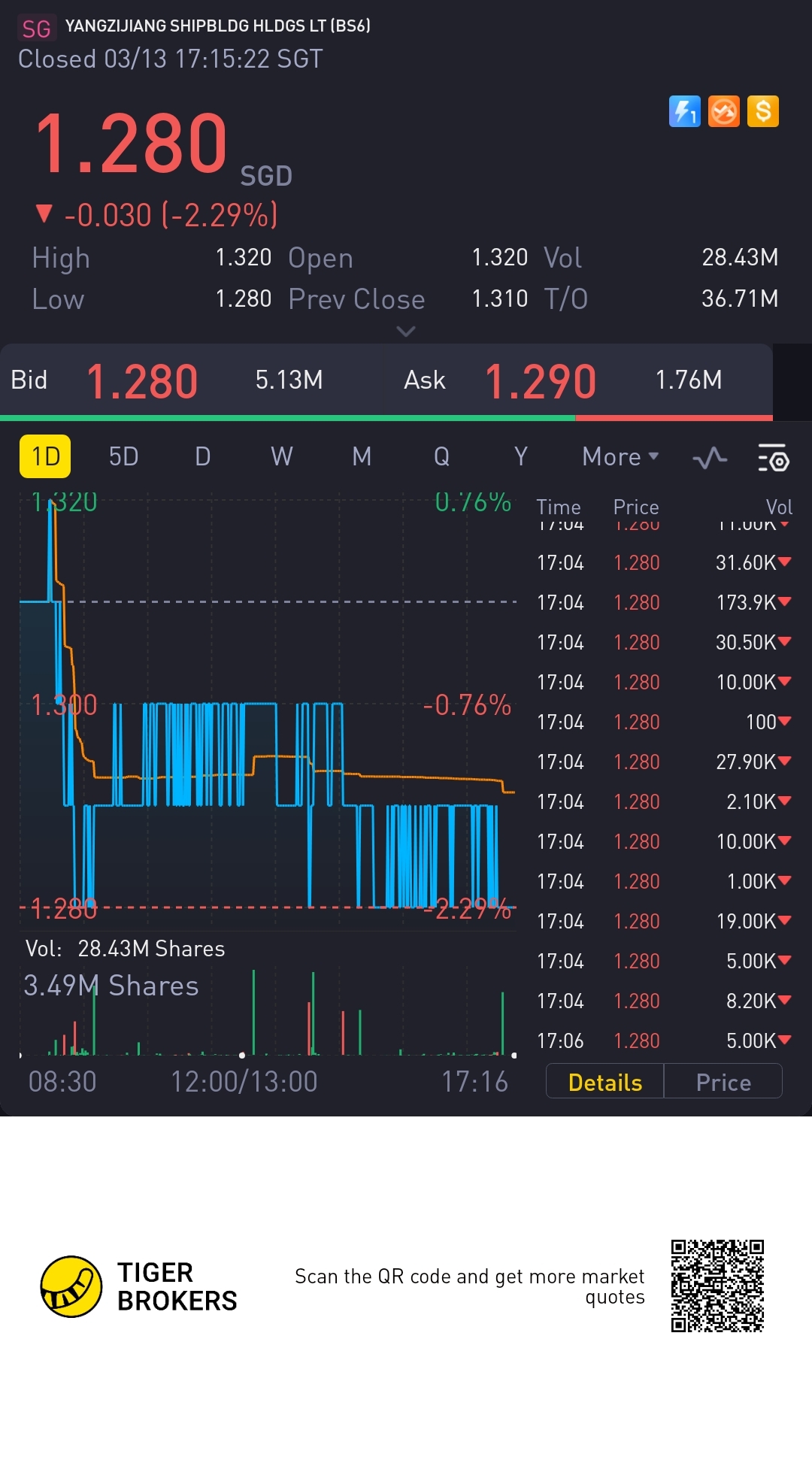Switch to the 5D chart tab
The image size is (812, 1457).
pos(123,456)
